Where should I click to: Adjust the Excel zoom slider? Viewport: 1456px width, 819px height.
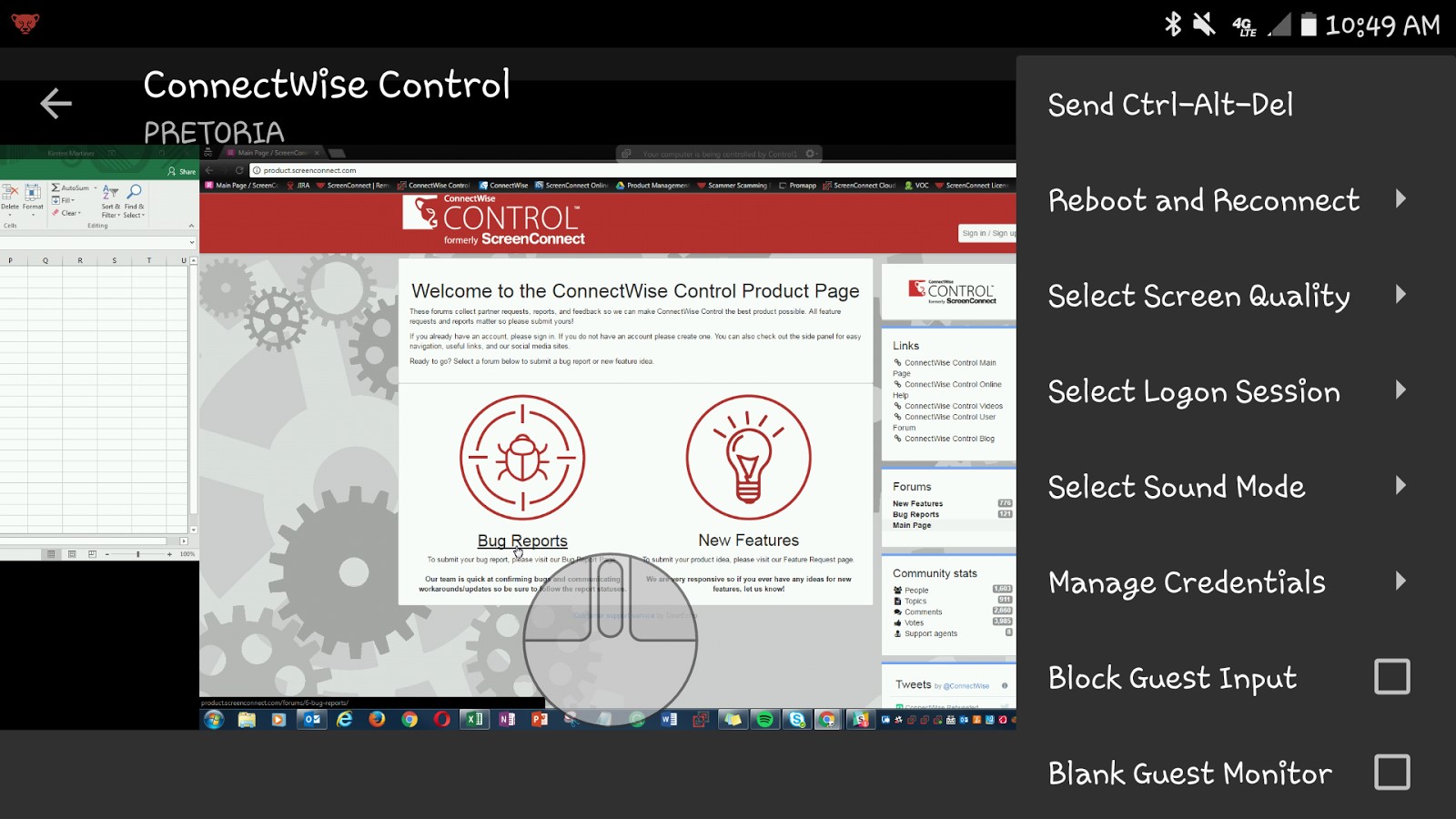[x=138, y=553]
